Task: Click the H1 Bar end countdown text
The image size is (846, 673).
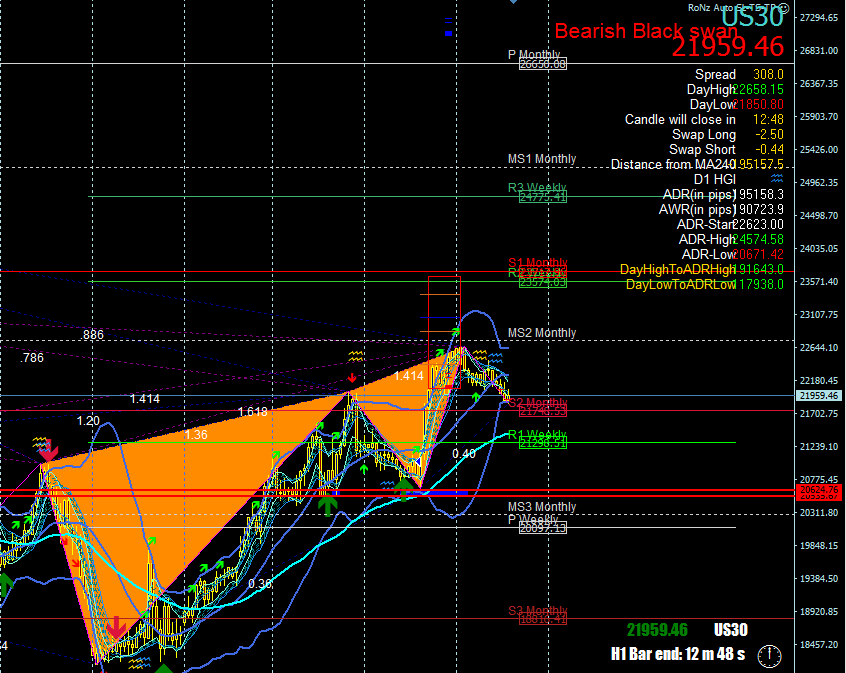Action: pyautogui.click(x=678, y=654)
